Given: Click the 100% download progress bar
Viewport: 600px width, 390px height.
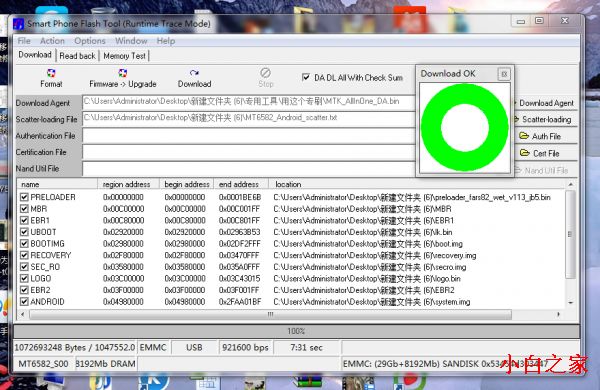Looking at the screenshot, I should (x=297, y=331).
